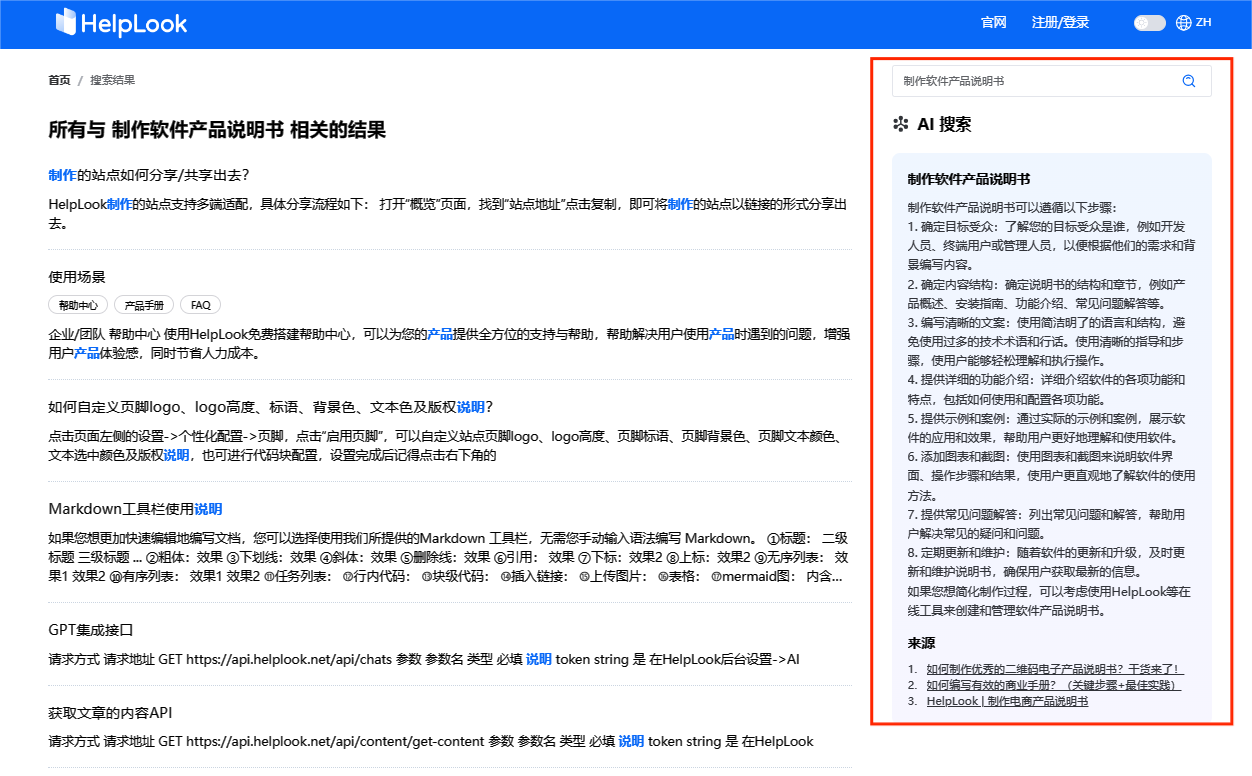Viewport: 1252px width, 776px height.
Task: Toggle the theme switch in the header
Action: [x=1150, y=22]
